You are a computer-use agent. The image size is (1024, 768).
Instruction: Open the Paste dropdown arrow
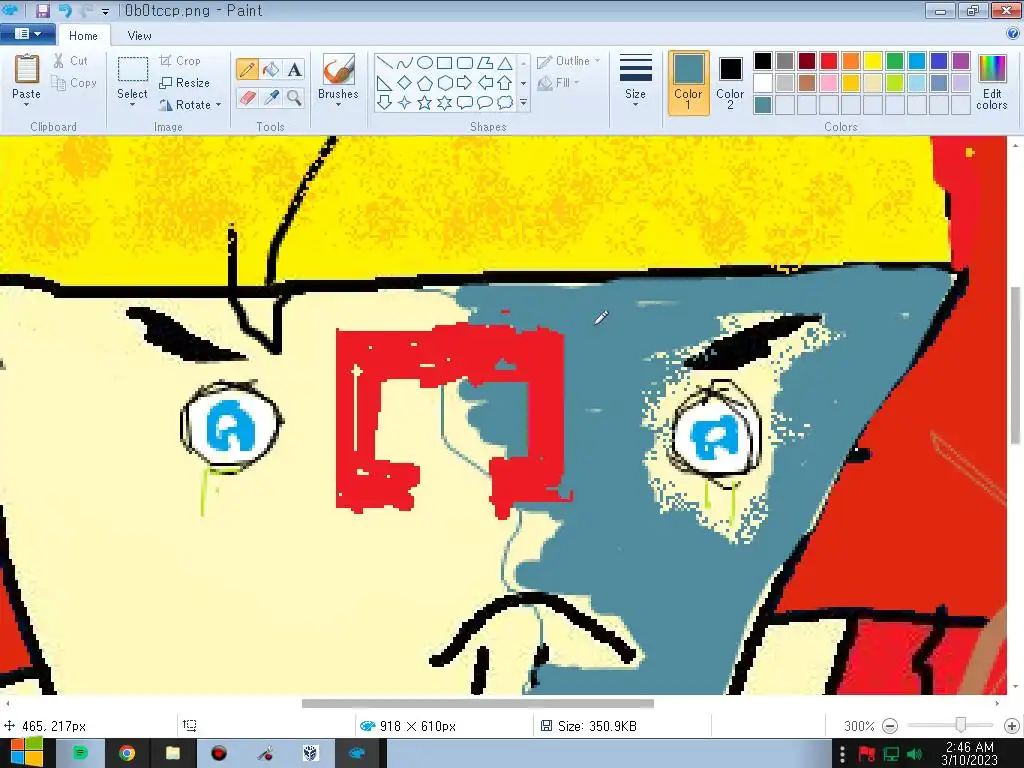[26, 104]
